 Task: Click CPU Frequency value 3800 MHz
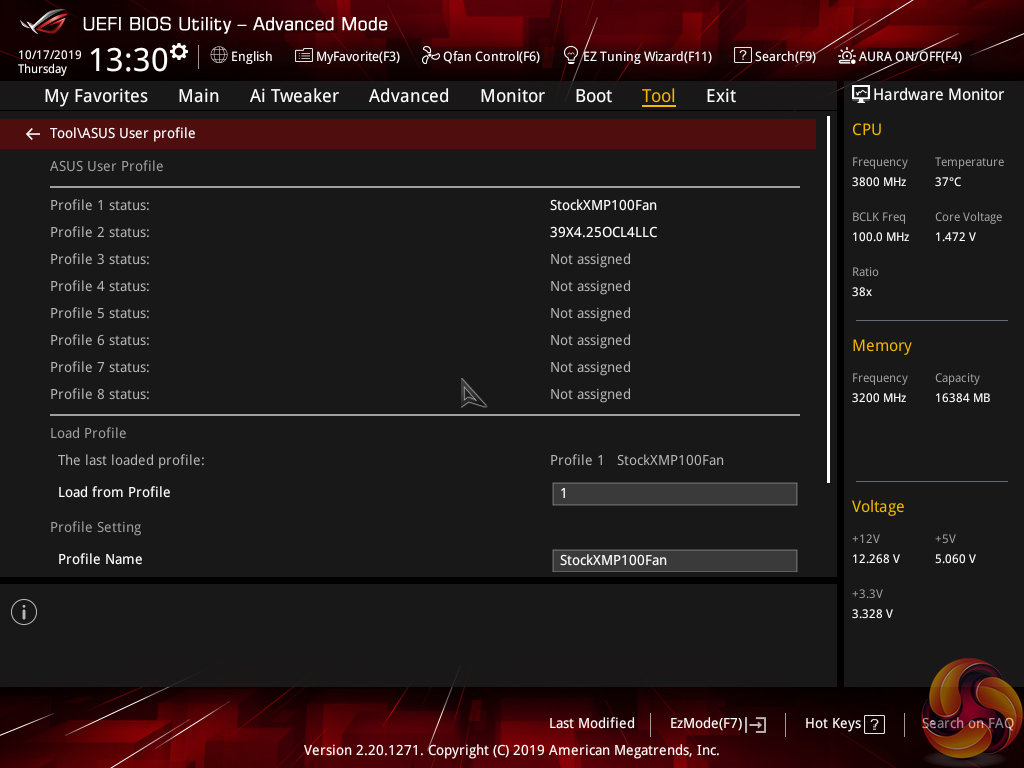click(x=878, y=182)
